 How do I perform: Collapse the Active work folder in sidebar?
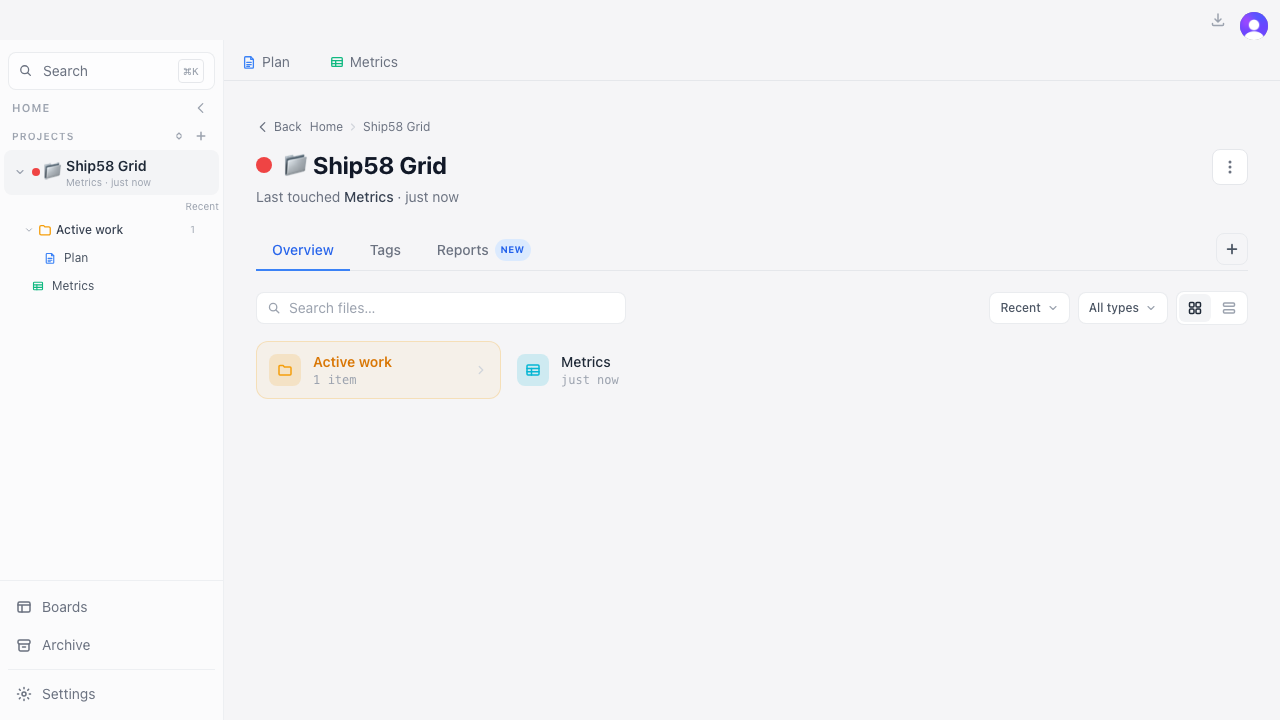click(29, 230)
